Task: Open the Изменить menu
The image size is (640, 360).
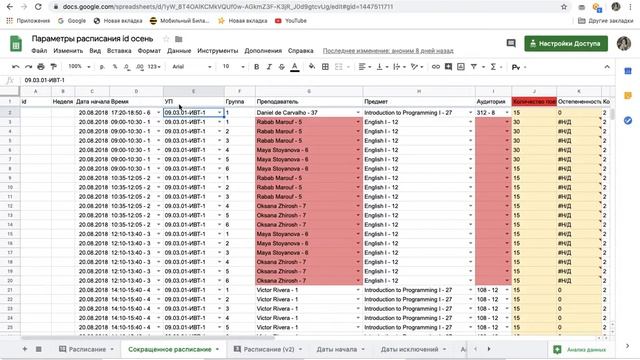Action: (68, 51)
